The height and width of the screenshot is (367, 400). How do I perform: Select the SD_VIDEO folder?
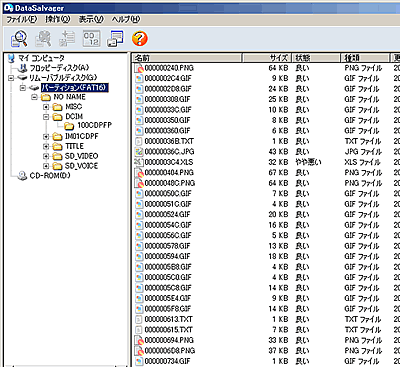[x=81, y=156]
